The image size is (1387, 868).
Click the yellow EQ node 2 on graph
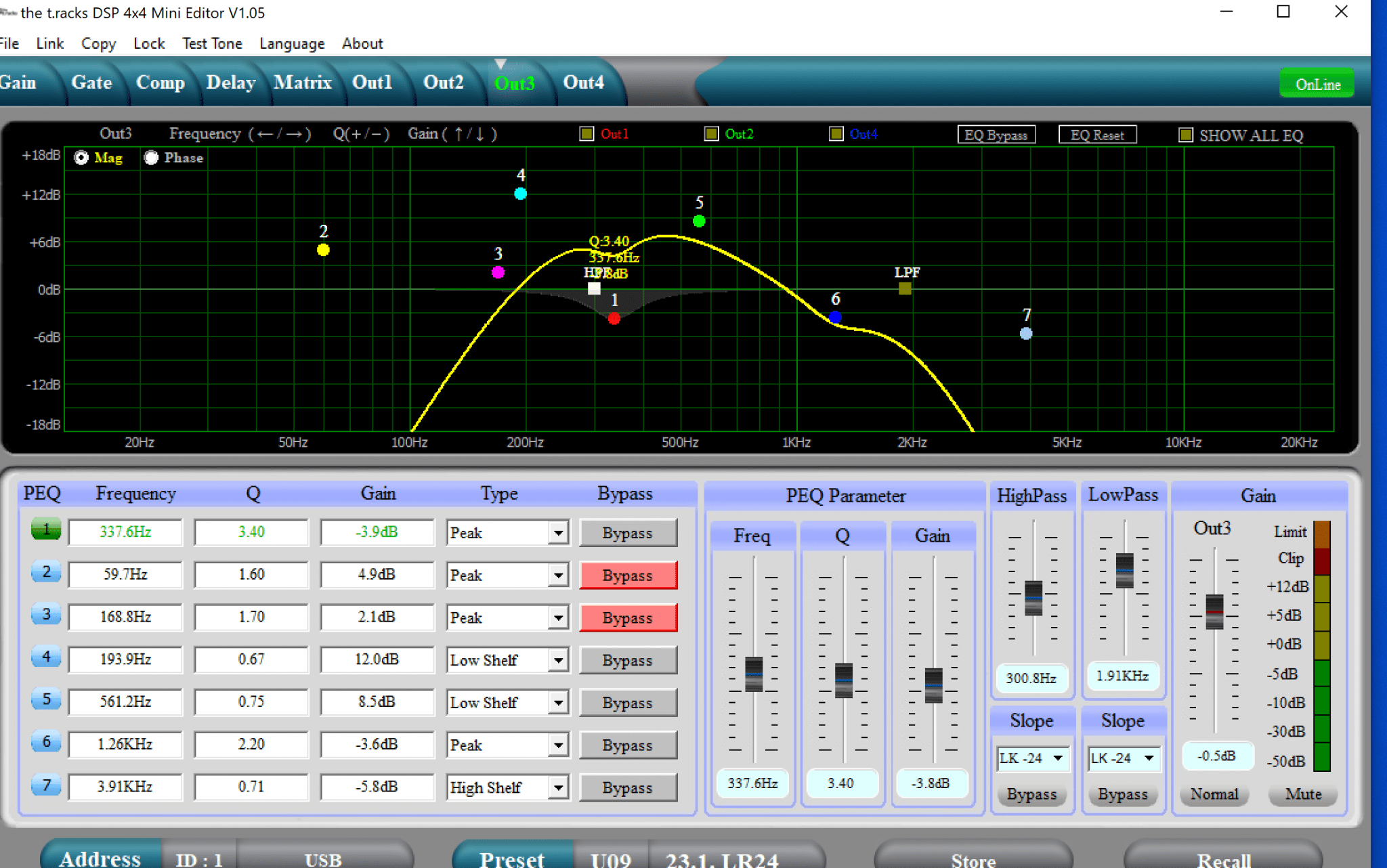click(323, 250)
